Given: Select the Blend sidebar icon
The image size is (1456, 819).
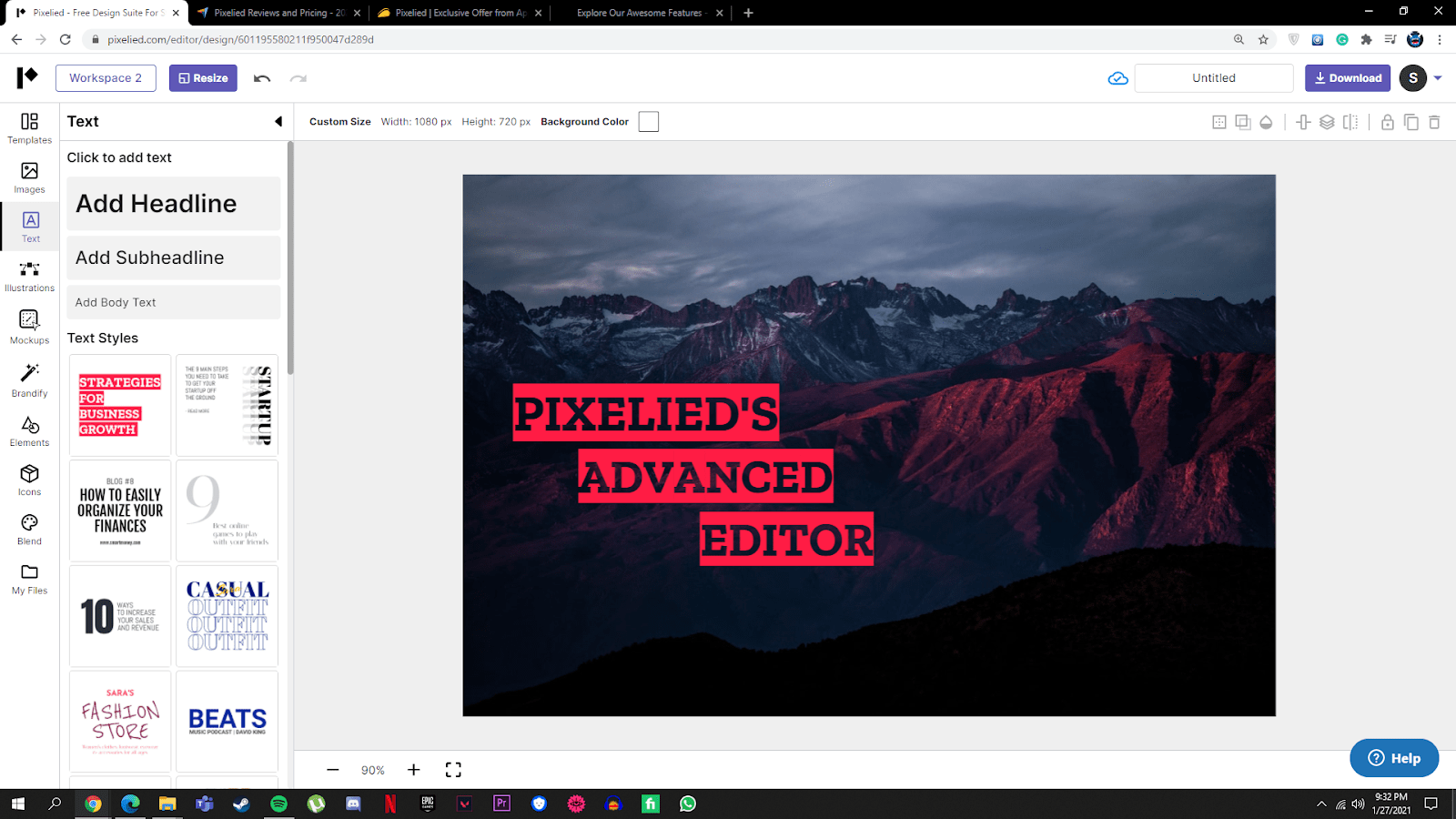Looking at the screenshot, I should [28, 528].
